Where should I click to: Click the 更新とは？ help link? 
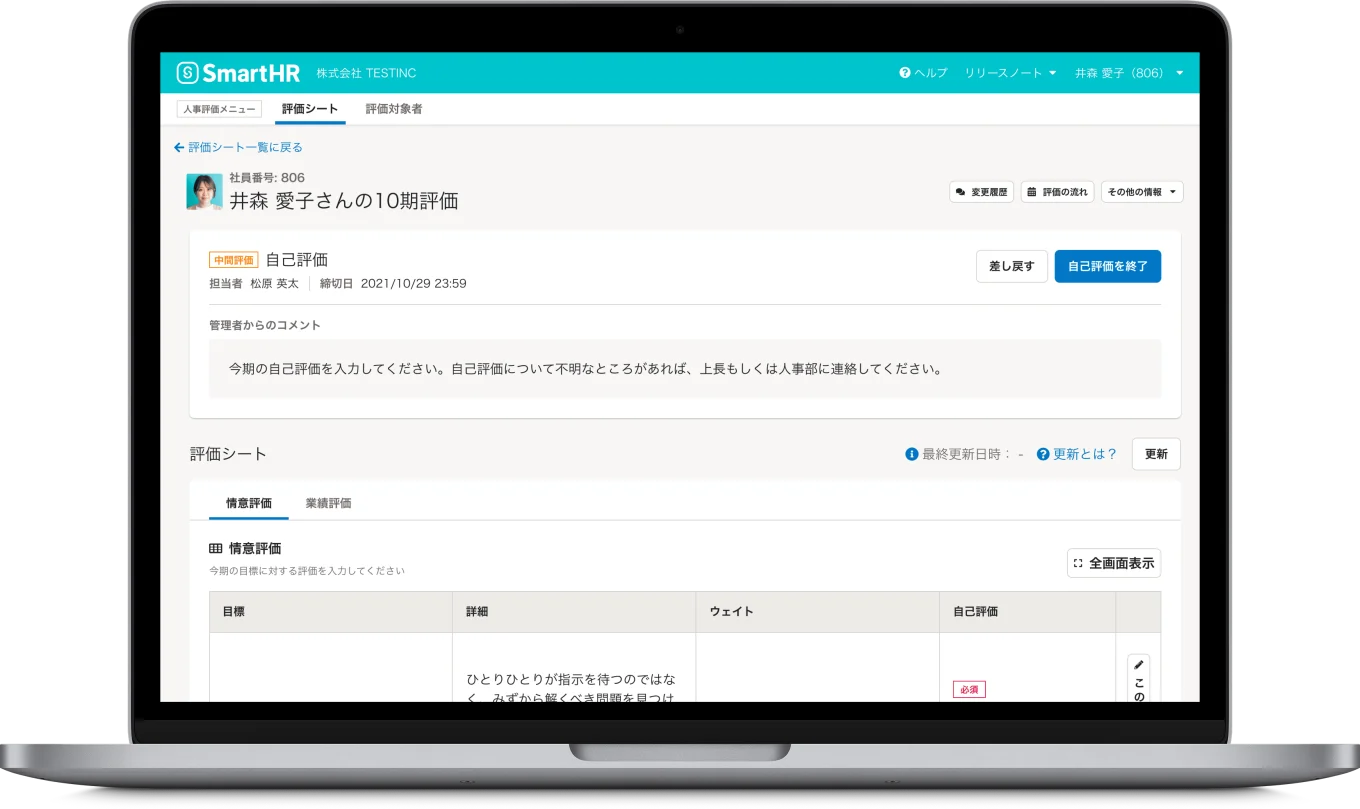[1077, 454]
